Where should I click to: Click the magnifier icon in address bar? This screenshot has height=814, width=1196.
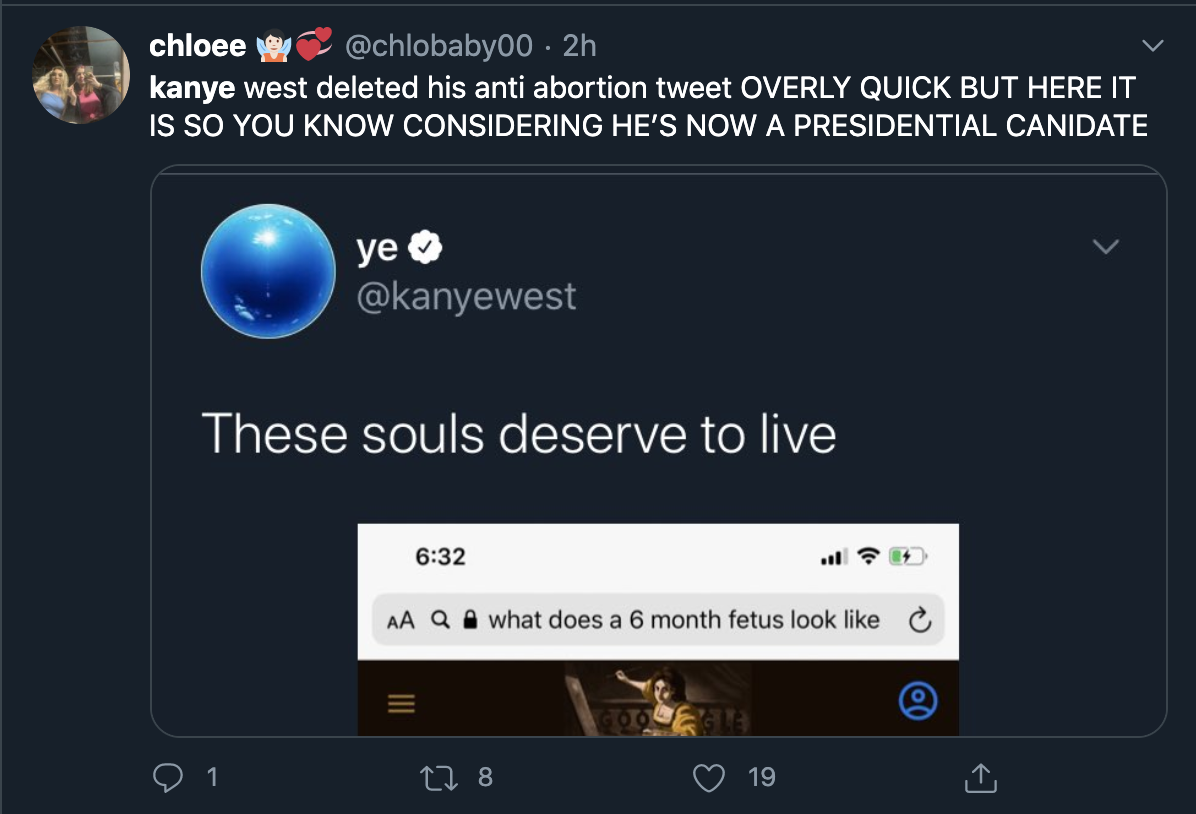[x=439, y=620]
